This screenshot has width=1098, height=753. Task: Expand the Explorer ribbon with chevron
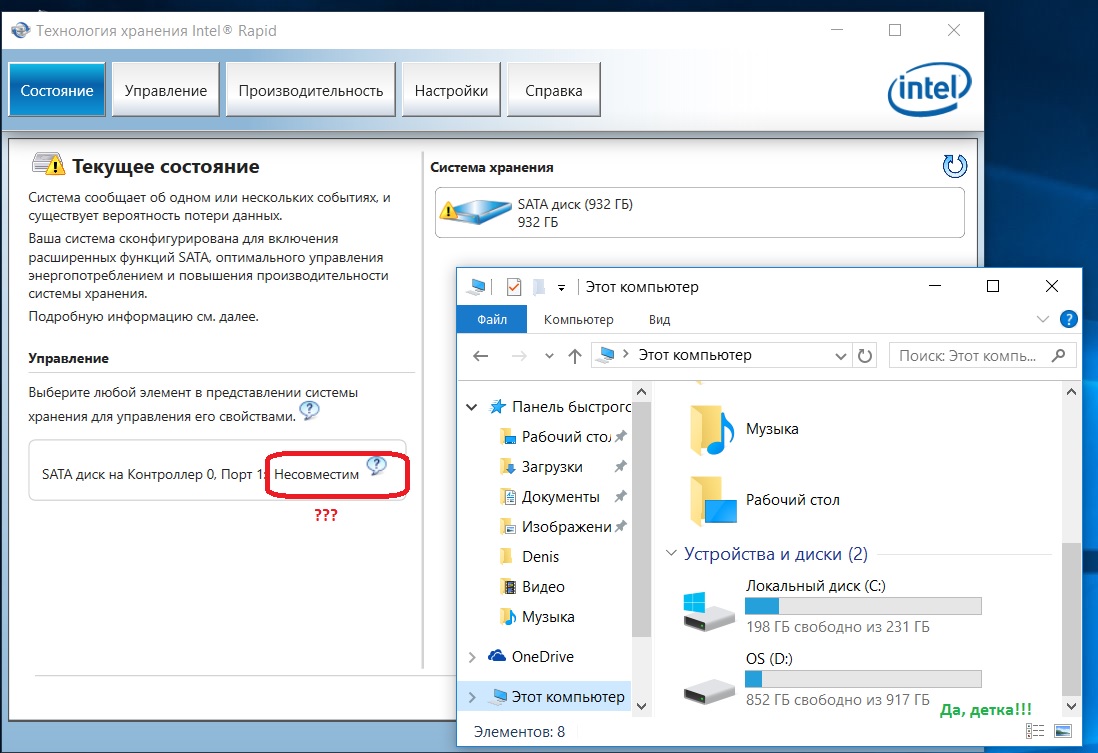click(1043, 319)
